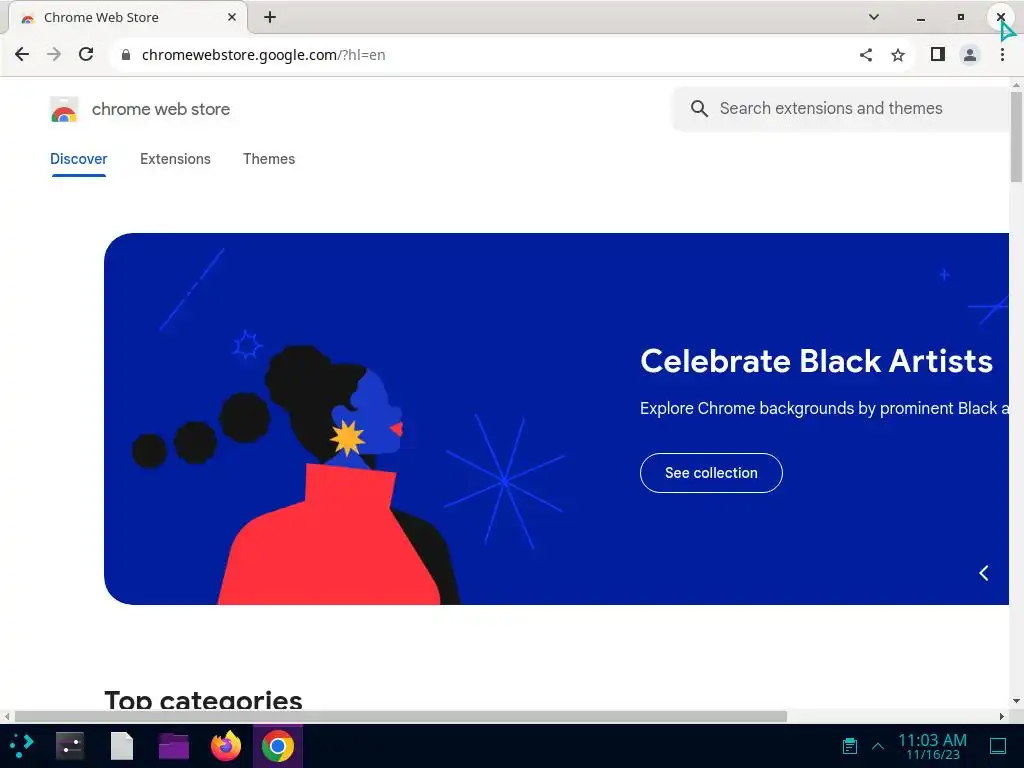
Task: Open the taskbar application launcher
Action: coord(22,746)
